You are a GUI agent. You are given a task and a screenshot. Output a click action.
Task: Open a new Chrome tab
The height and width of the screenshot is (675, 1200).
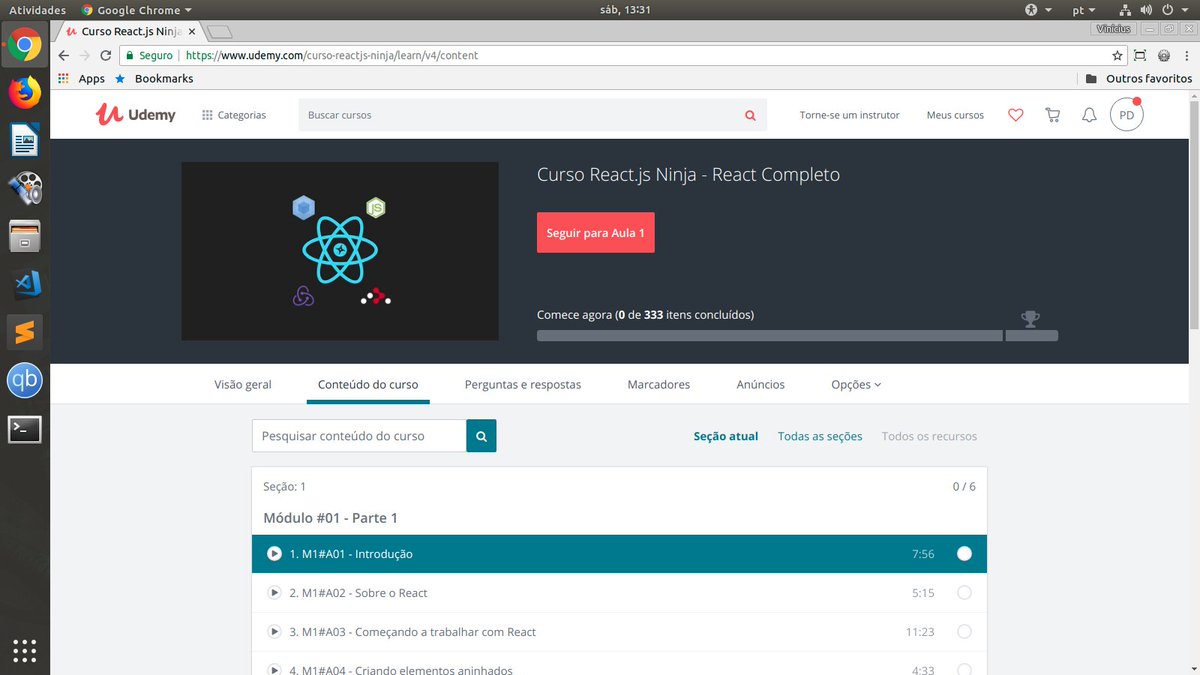221,32
